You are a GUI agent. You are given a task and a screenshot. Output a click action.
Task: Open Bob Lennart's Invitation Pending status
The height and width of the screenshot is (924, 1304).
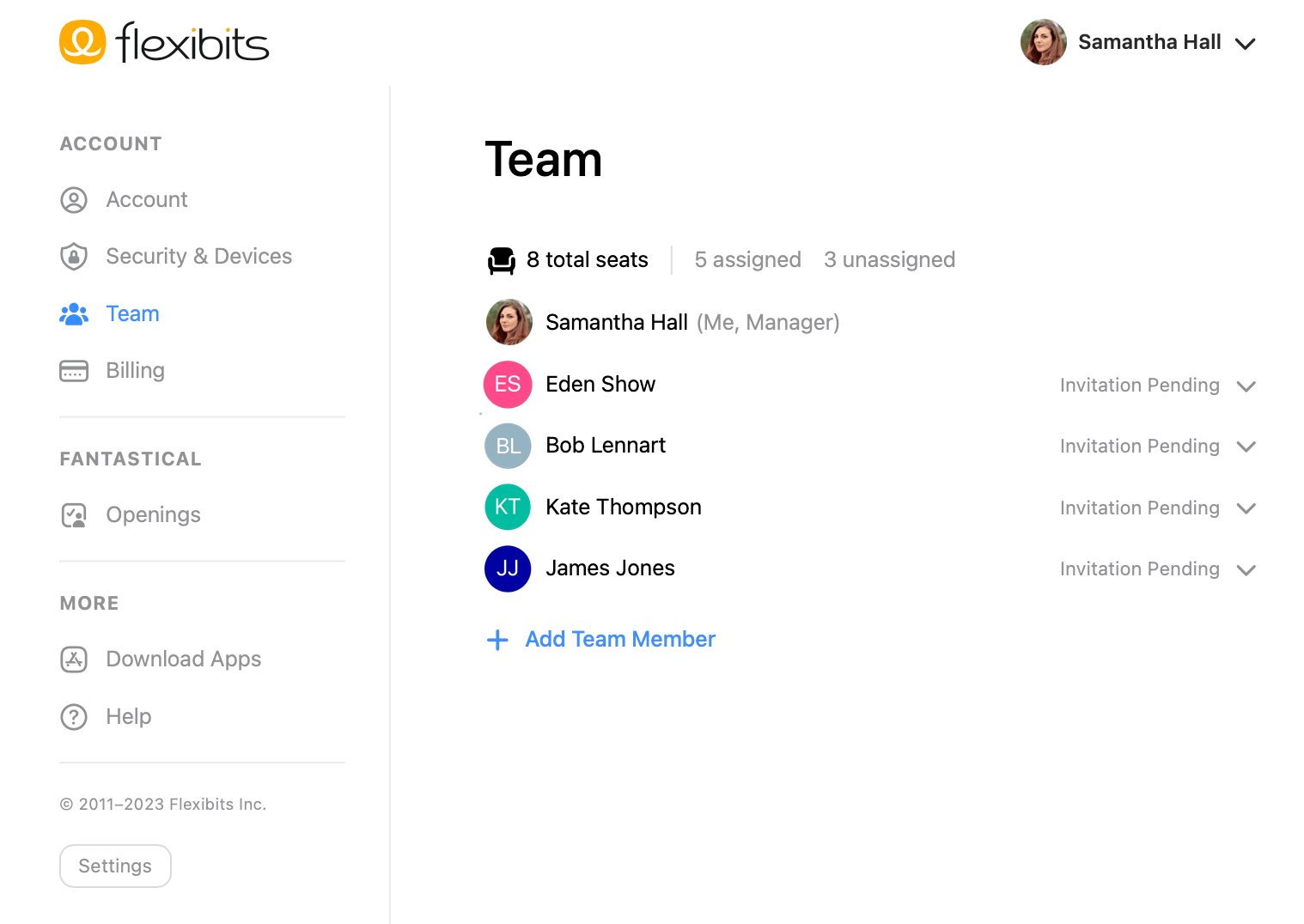[1139, 447]
